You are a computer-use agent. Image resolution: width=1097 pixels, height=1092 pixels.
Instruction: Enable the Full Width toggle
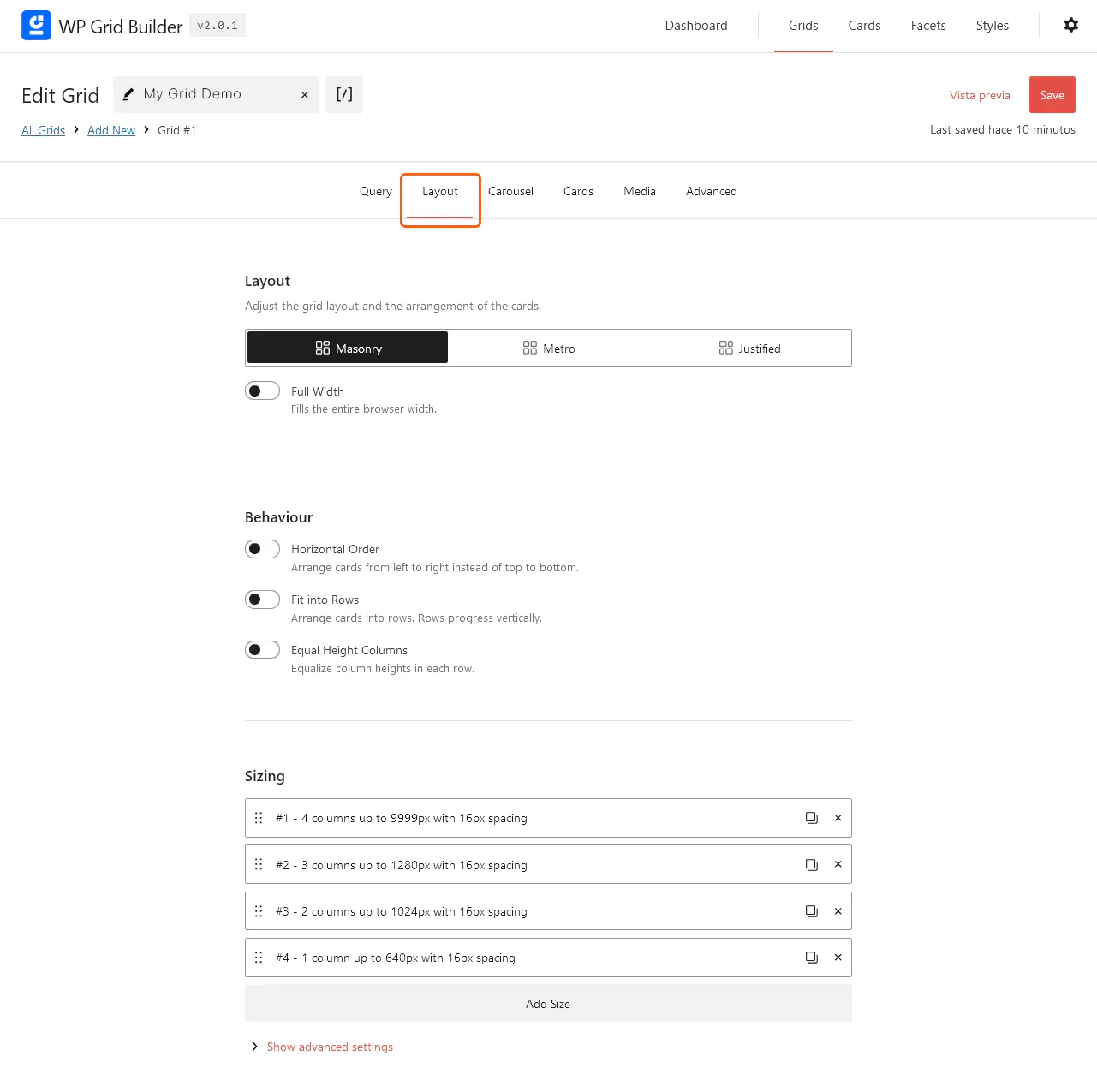(262, 391)
